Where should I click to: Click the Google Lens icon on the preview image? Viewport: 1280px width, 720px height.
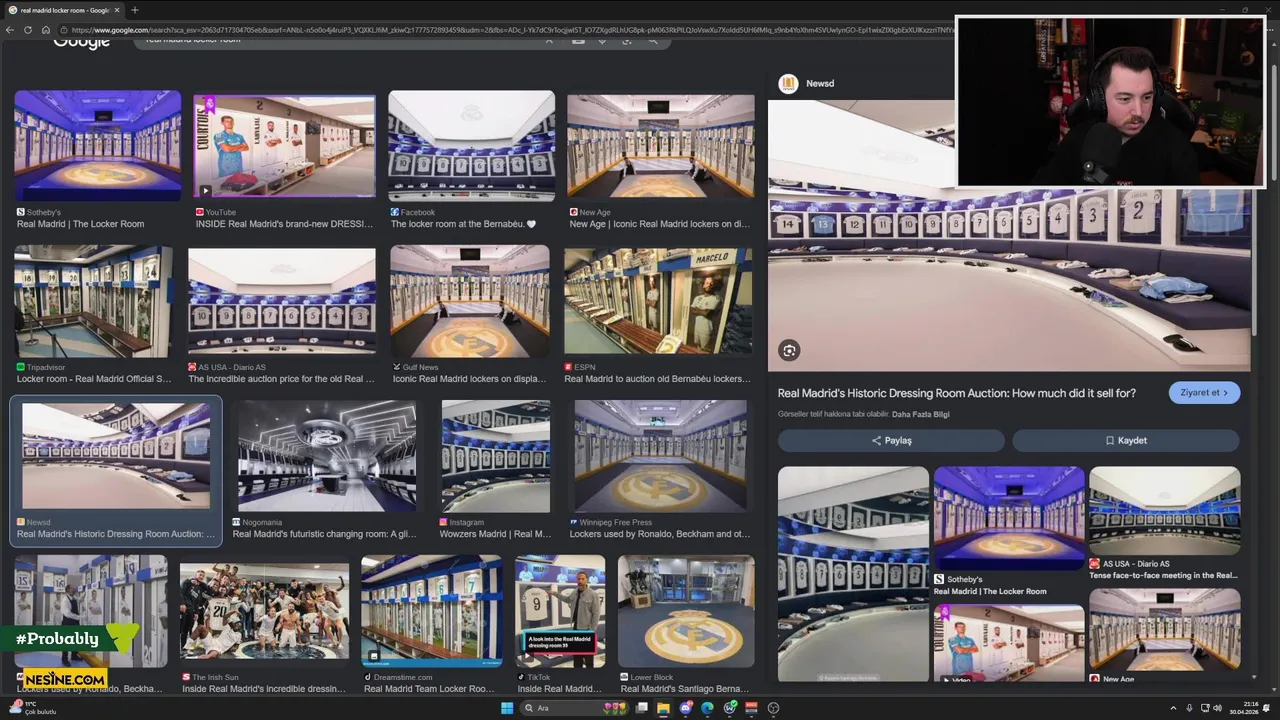tap(789, 350)
